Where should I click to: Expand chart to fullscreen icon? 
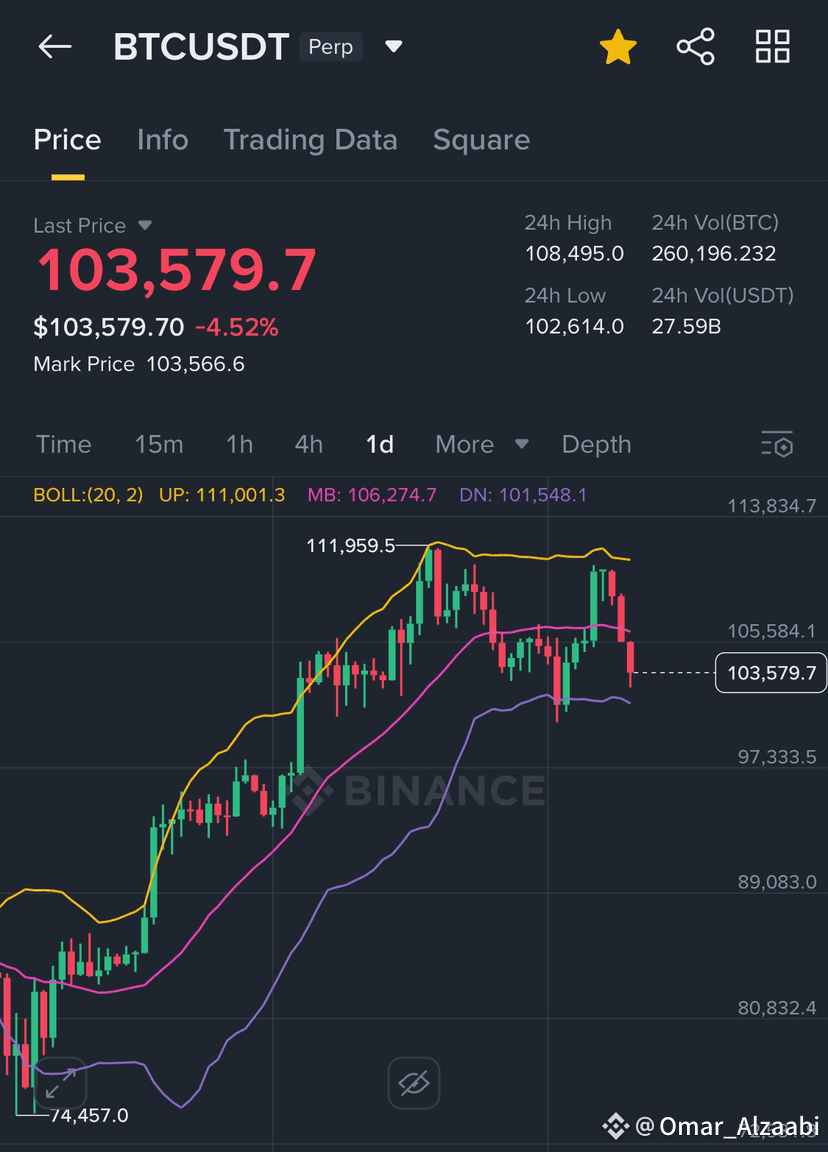(x=60, y=1083)
